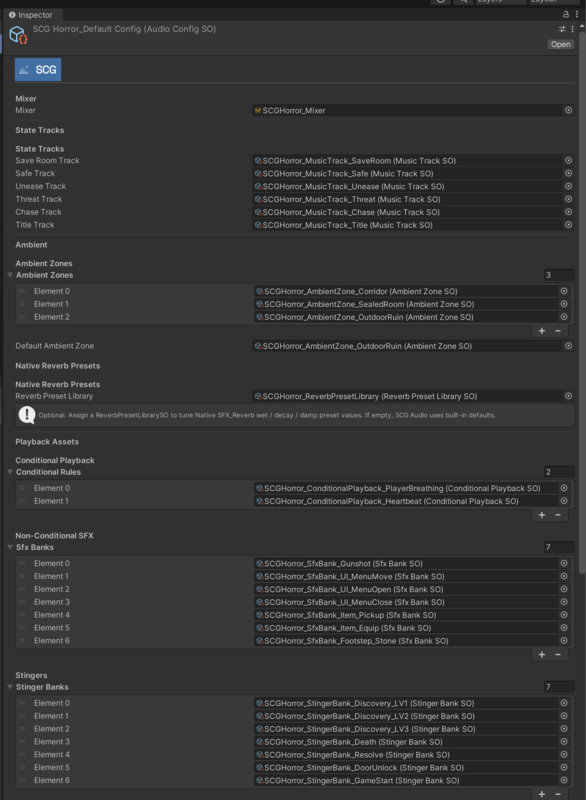Select the Inspector tab

click(31, 15)
